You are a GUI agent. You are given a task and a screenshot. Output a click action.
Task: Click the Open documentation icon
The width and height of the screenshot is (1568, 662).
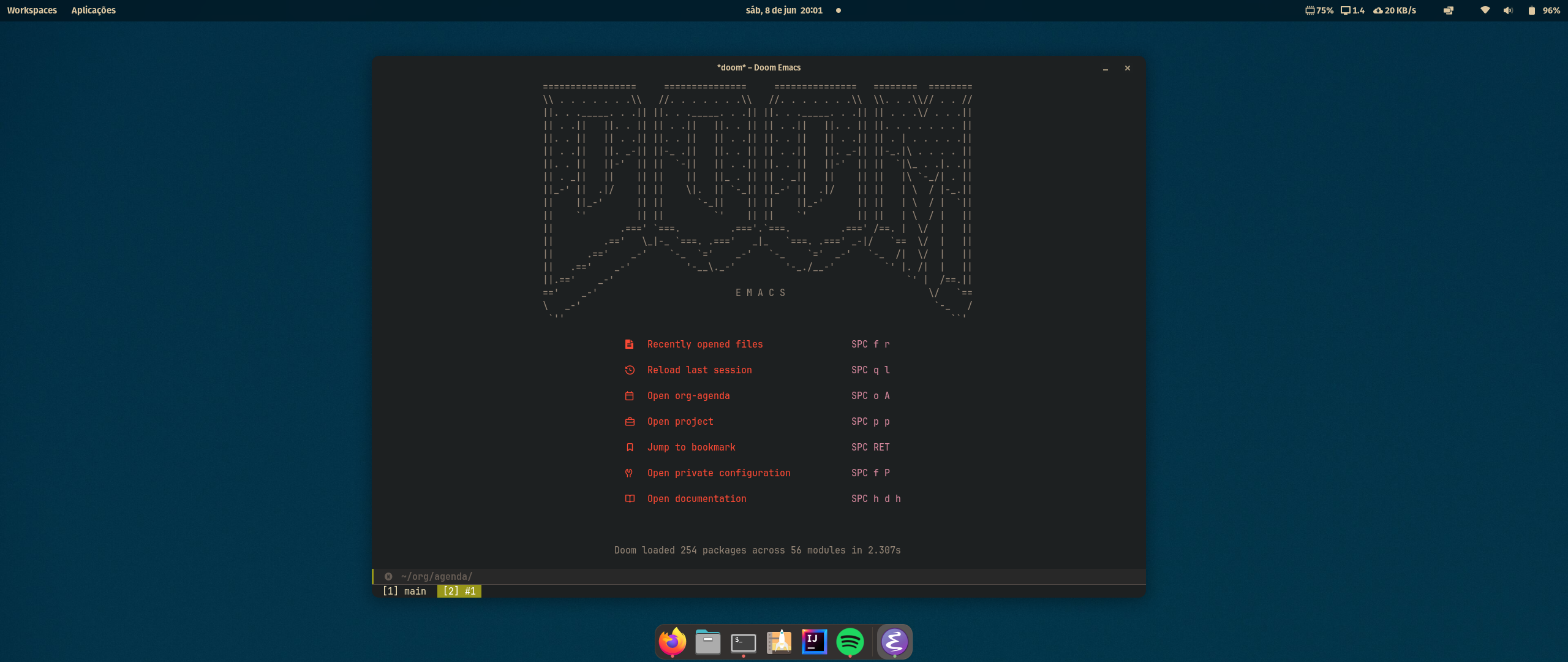629,499
